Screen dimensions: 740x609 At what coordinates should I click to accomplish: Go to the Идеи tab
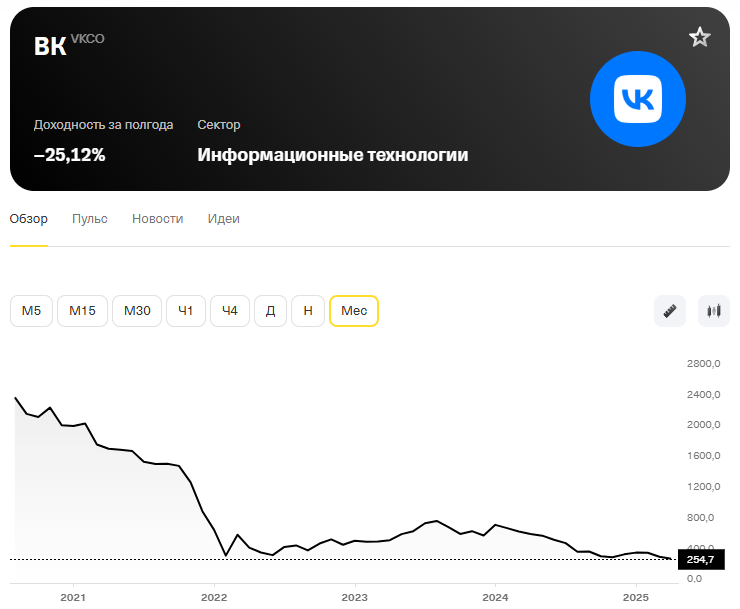[x=224, y=219]
